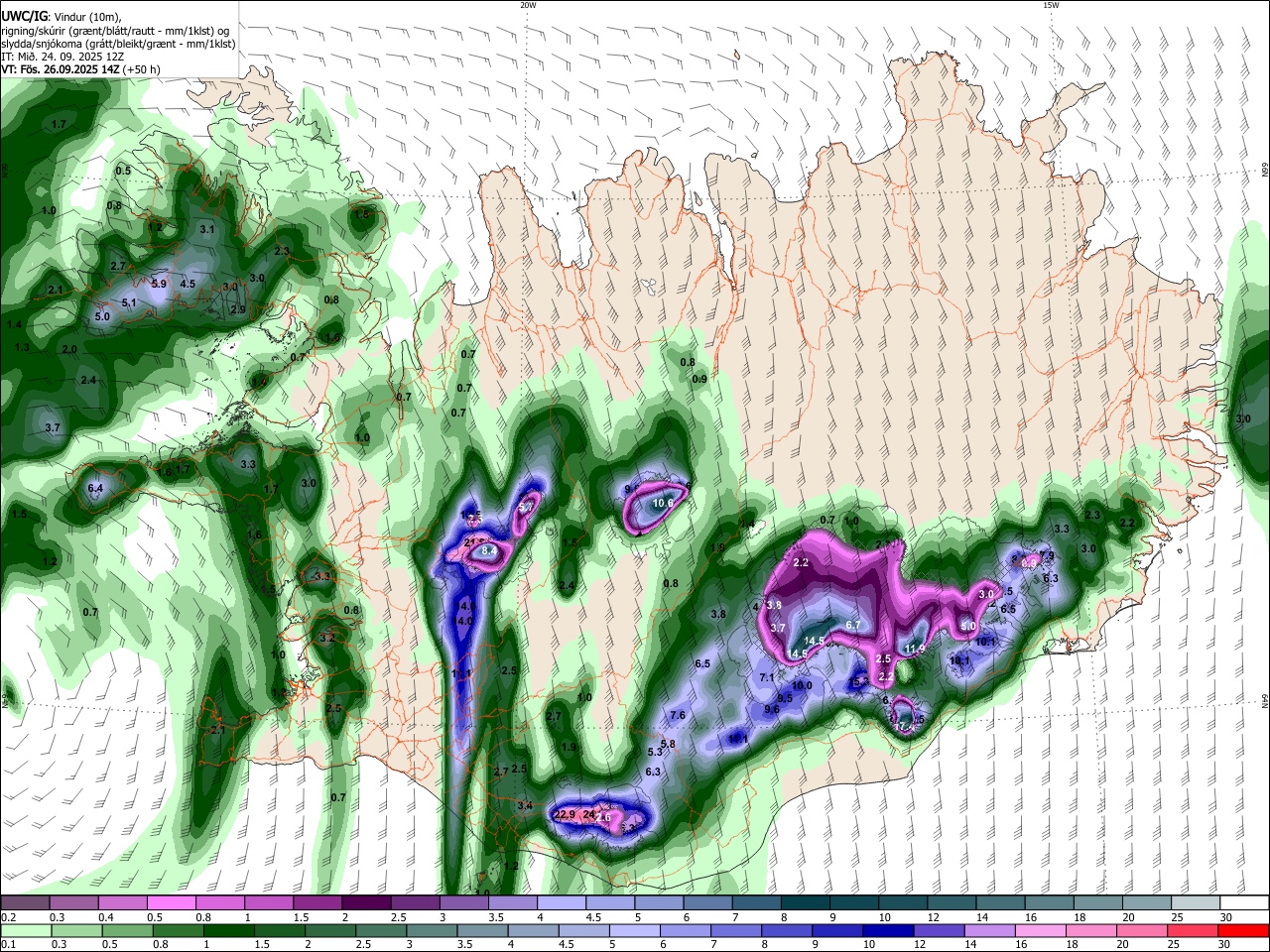Click the VT: Fös. 26.09.2025 14Z valid time
The image size is (1270, 952).
click(x=60, y=69)
